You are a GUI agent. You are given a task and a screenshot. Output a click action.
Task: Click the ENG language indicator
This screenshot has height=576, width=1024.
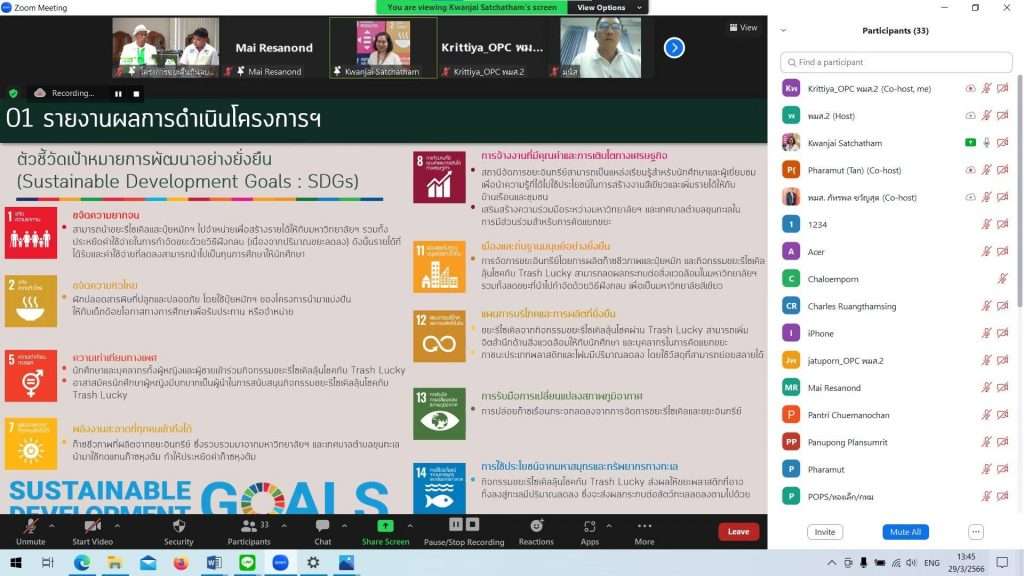(x=932, y=563)
